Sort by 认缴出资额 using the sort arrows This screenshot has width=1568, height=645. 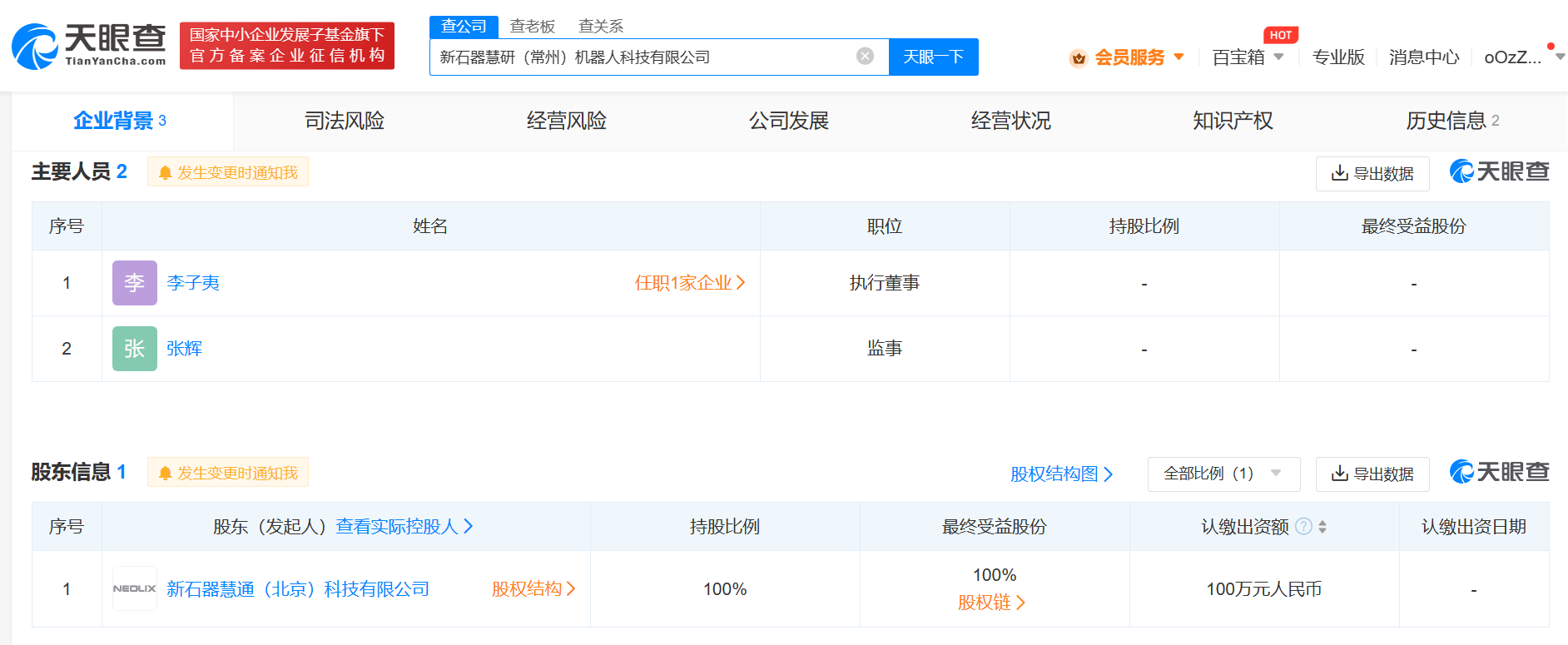click(x=1322, y=527)
